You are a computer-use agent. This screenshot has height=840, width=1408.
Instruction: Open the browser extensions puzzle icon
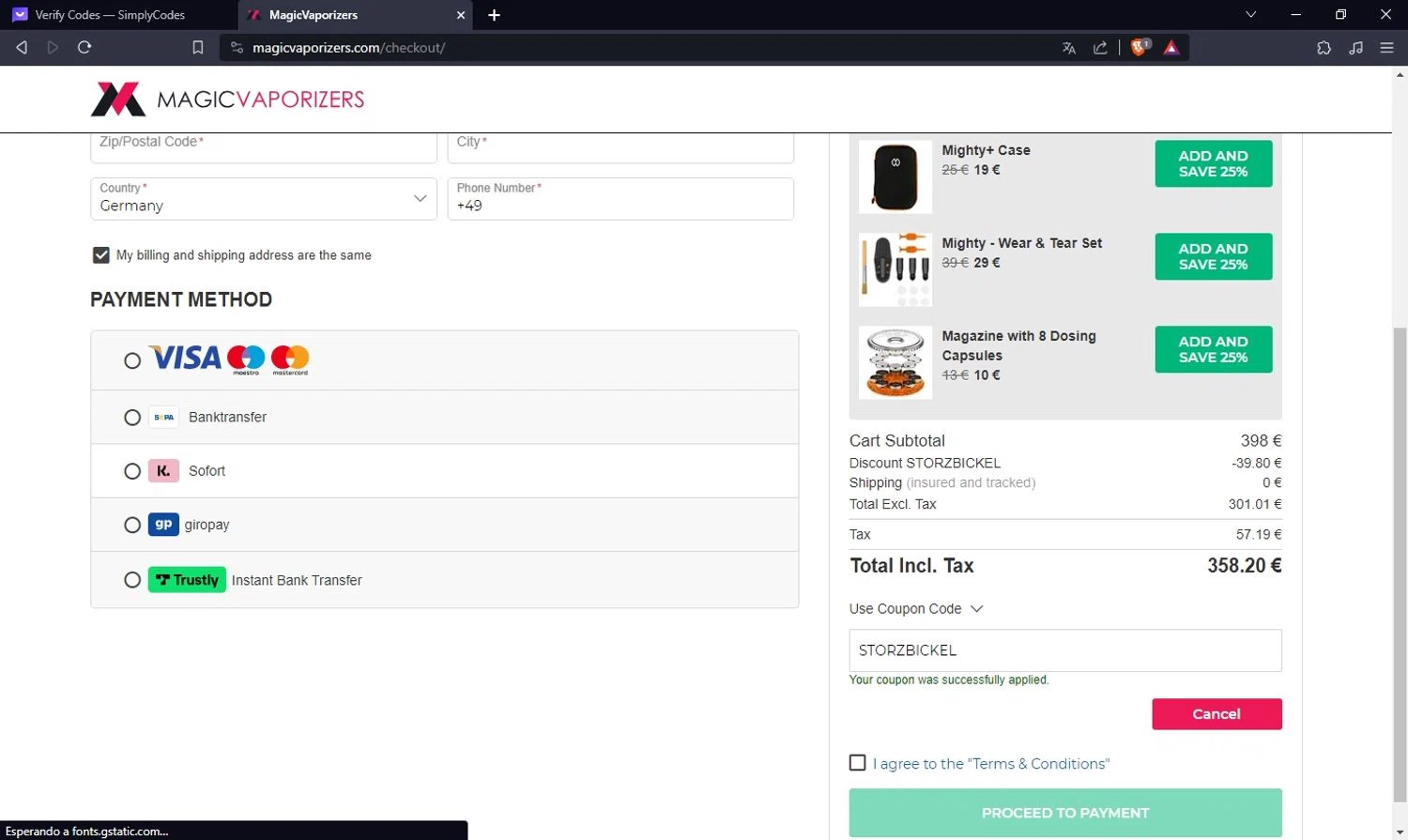(x=1324, y=48)
